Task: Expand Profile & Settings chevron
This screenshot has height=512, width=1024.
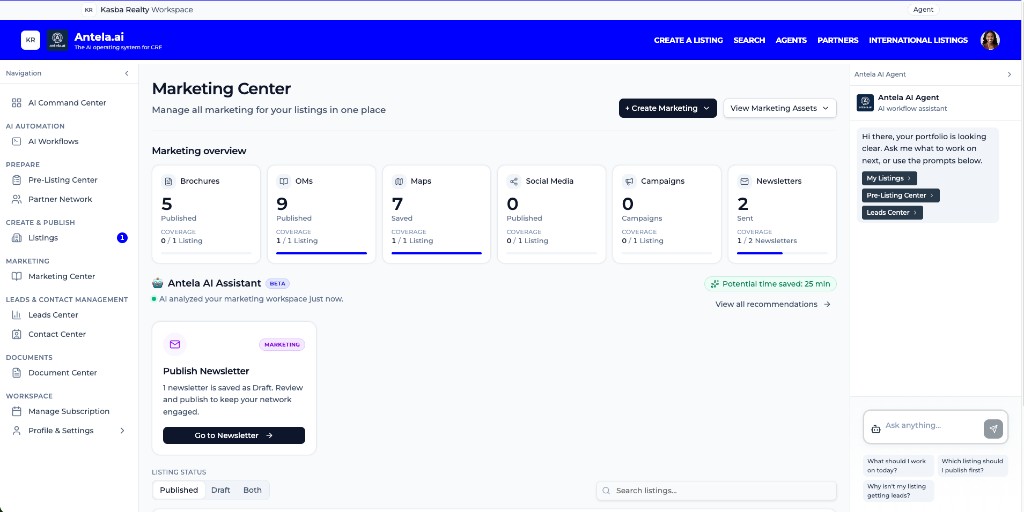Action: 122,430
